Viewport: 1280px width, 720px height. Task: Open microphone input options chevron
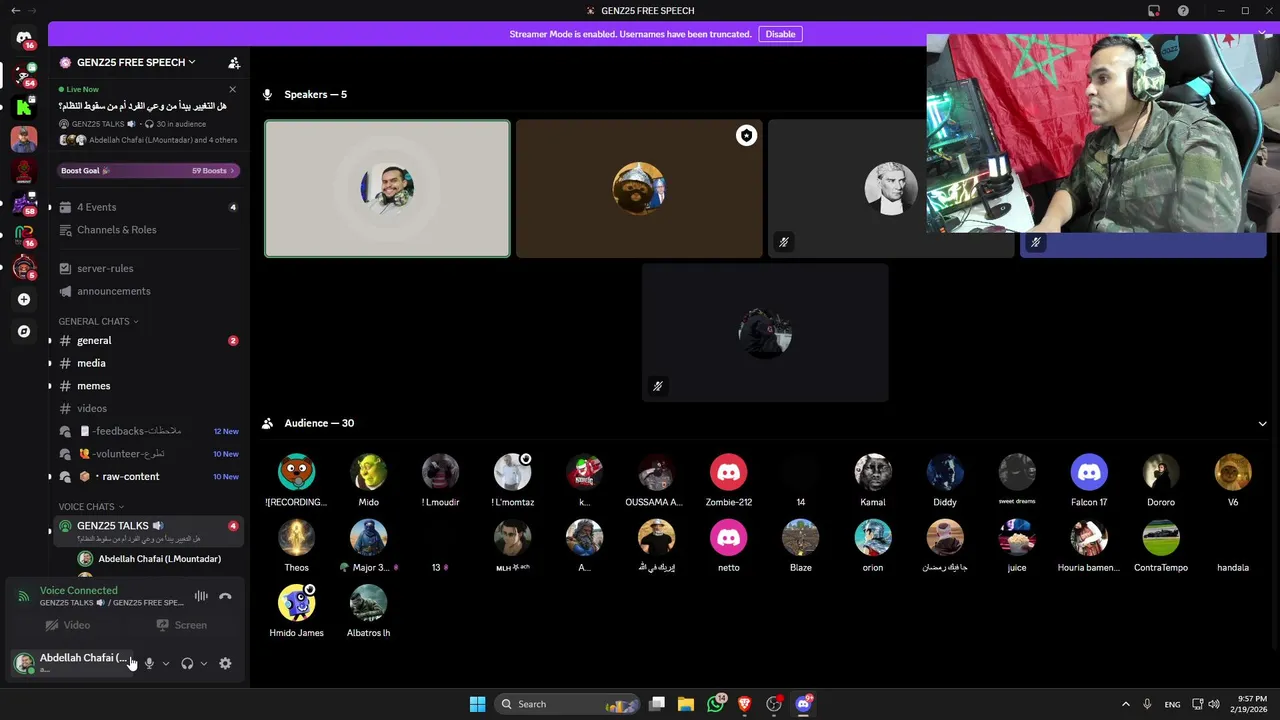click(166, 663)
